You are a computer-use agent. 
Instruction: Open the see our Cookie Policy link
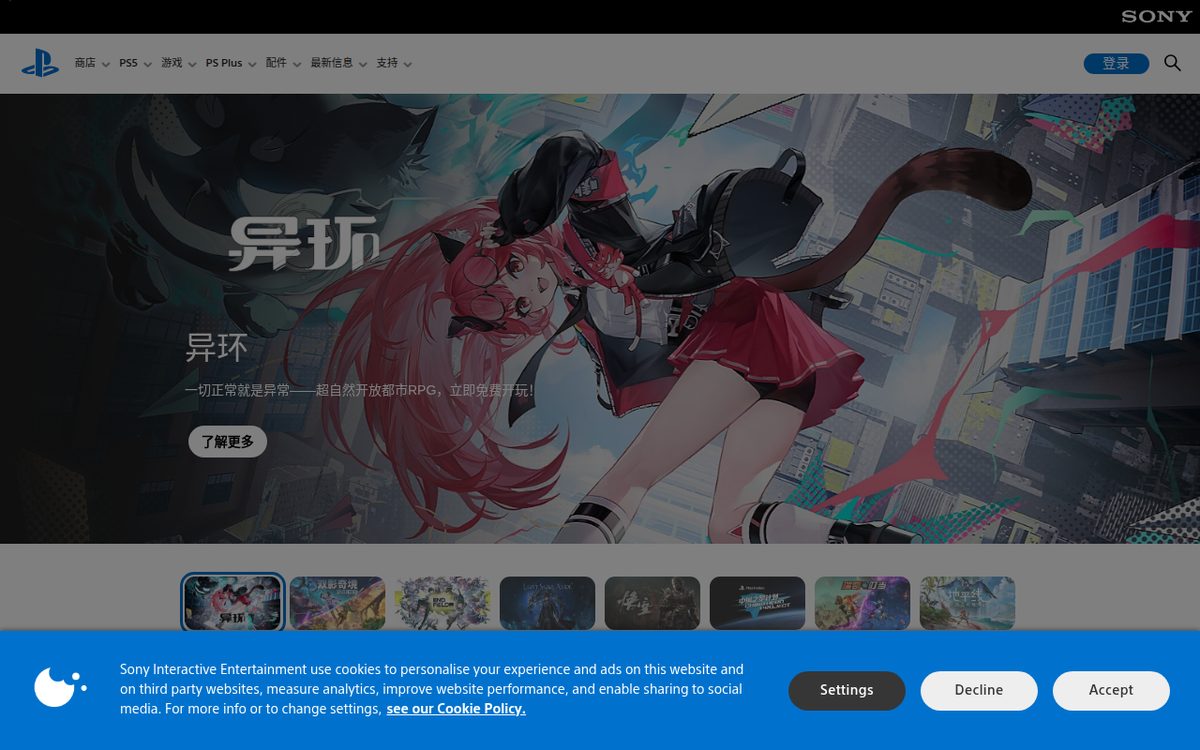456,708
